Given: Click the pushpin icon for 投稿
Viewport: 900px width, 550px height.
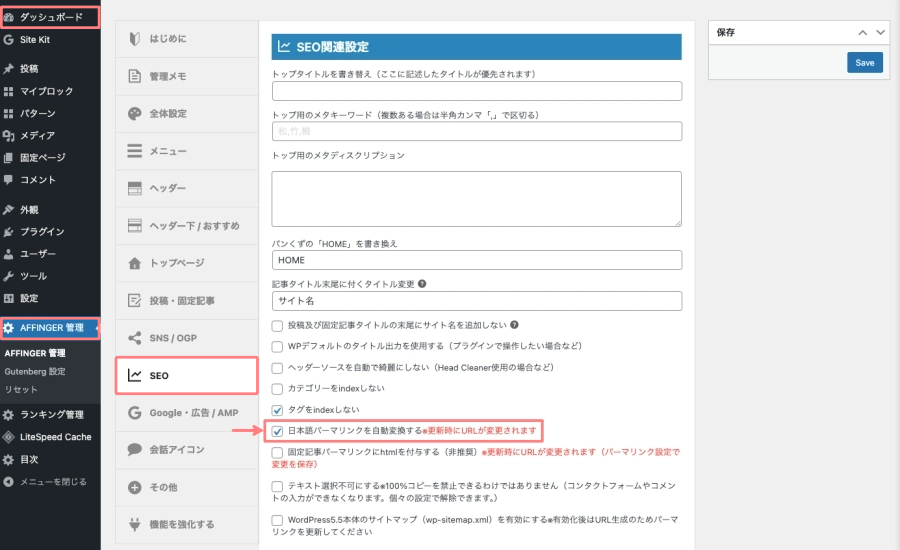Looking at the screenshot, I should click(9, 69).
